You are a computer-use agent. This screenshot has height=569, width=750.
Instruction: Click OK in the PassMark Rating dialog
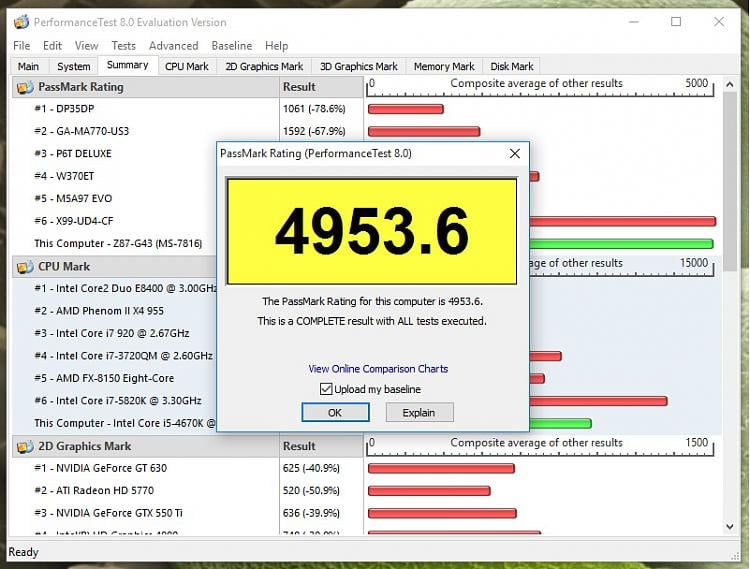[335, 412]
